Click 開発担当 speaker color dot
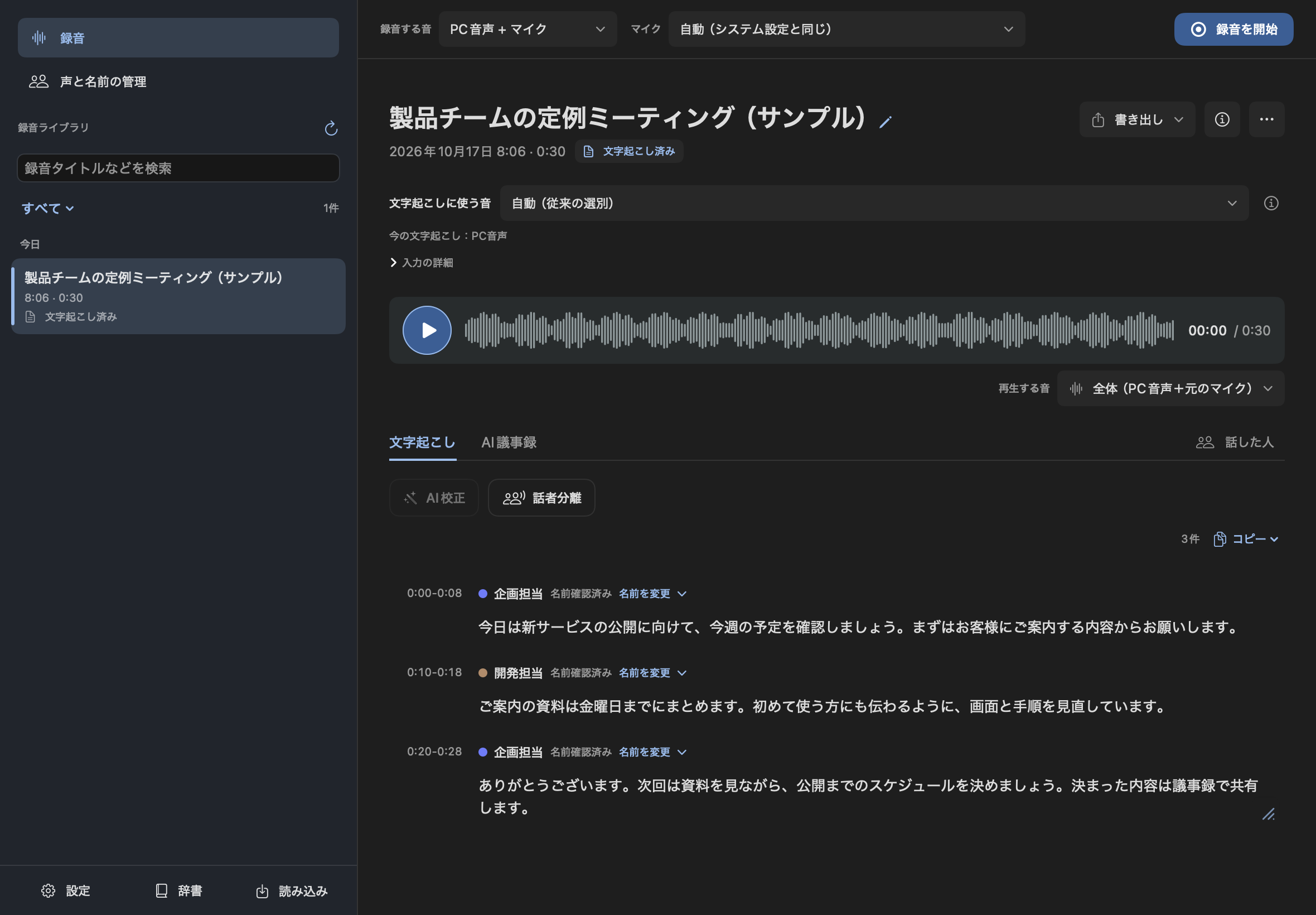The image size is (1316, 915). point(483,672)
